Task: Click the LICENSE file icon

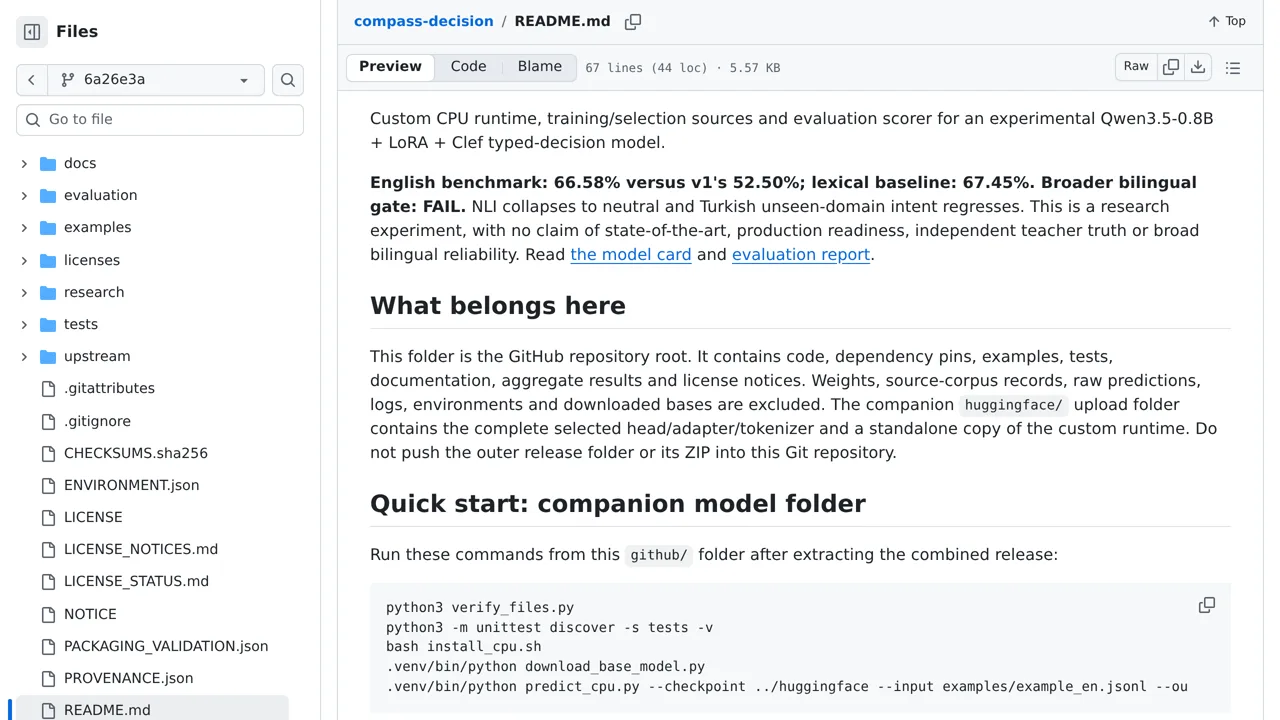Action: [x=48, y=517]
